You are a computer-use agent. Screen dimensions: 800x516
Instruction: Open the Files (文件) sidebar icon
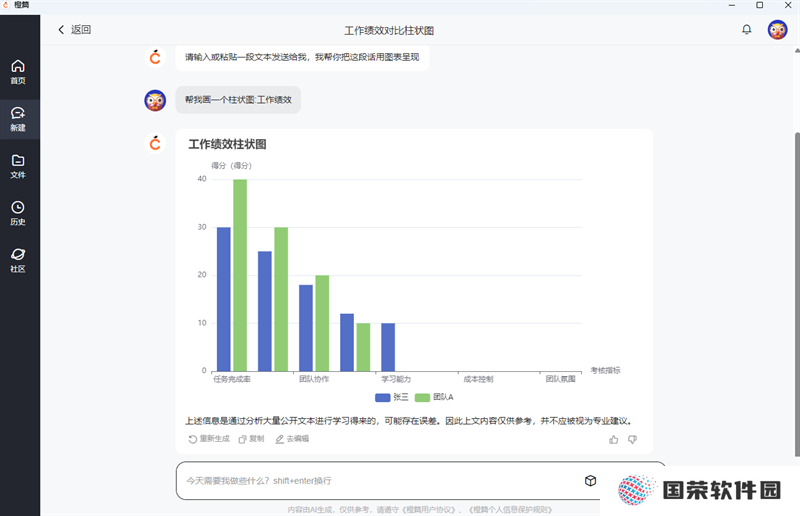coord(18,166)
